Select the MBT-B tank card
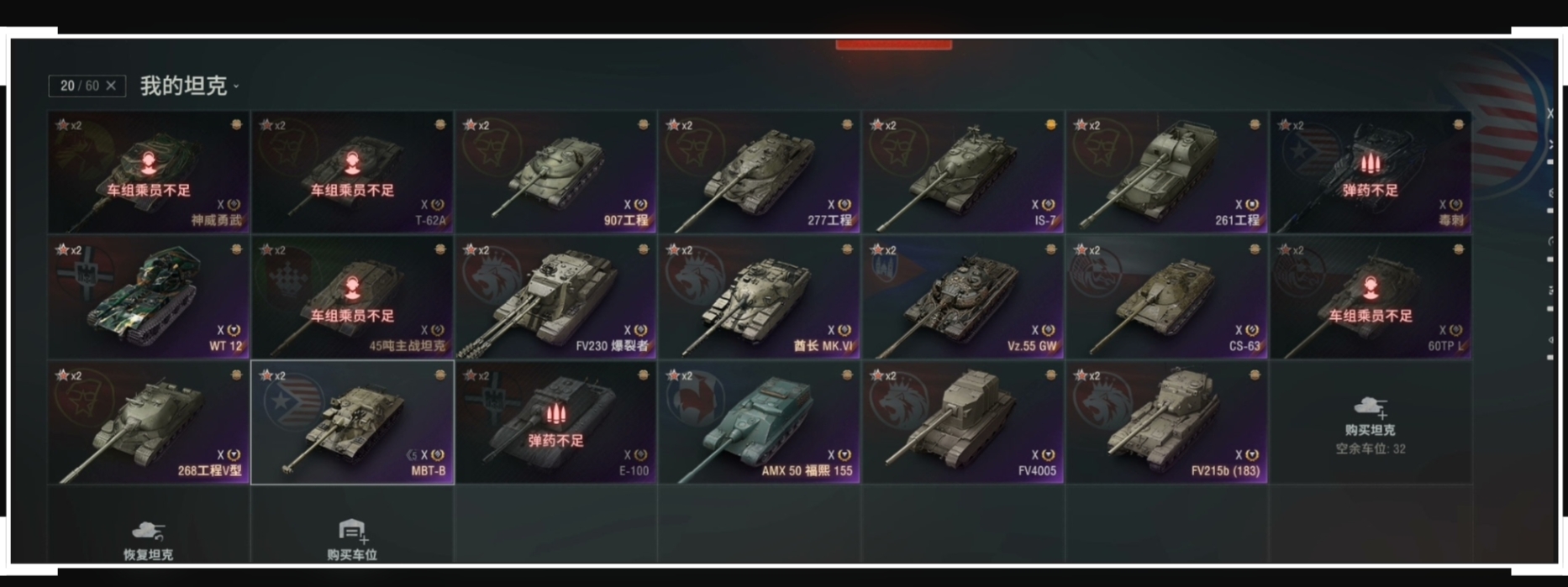The image size is (1568, 587). click(352, 422)
